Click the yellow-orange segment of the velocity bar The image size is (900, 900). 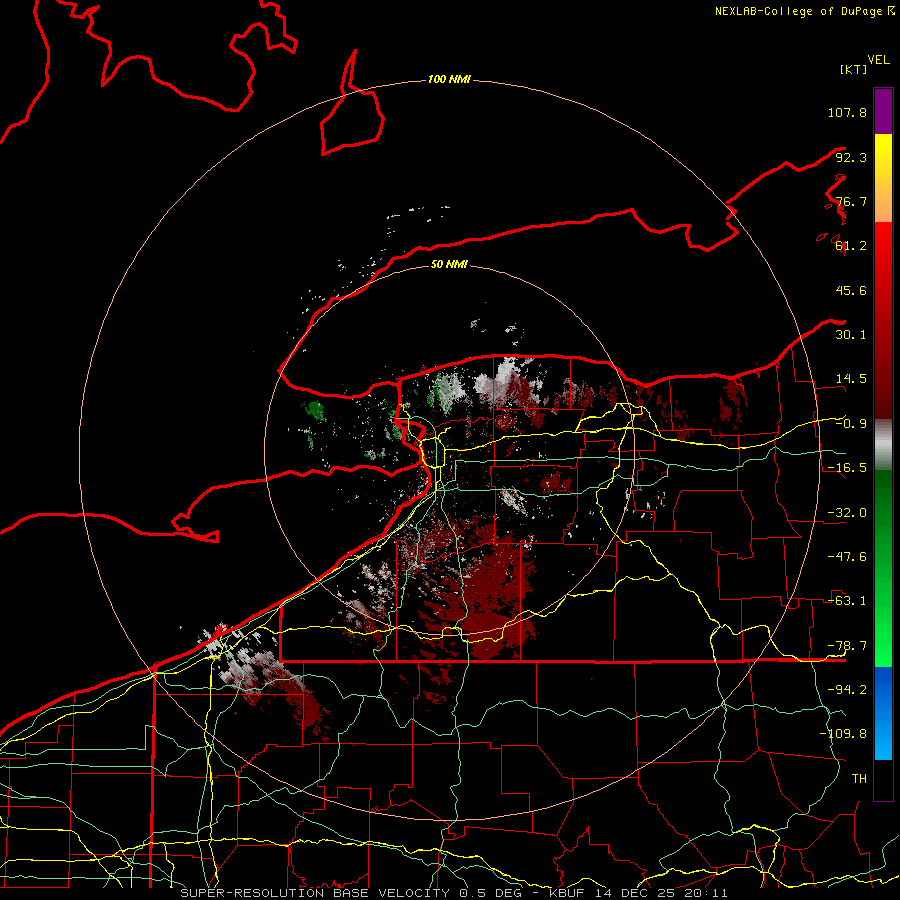click(x=883, y=178)
